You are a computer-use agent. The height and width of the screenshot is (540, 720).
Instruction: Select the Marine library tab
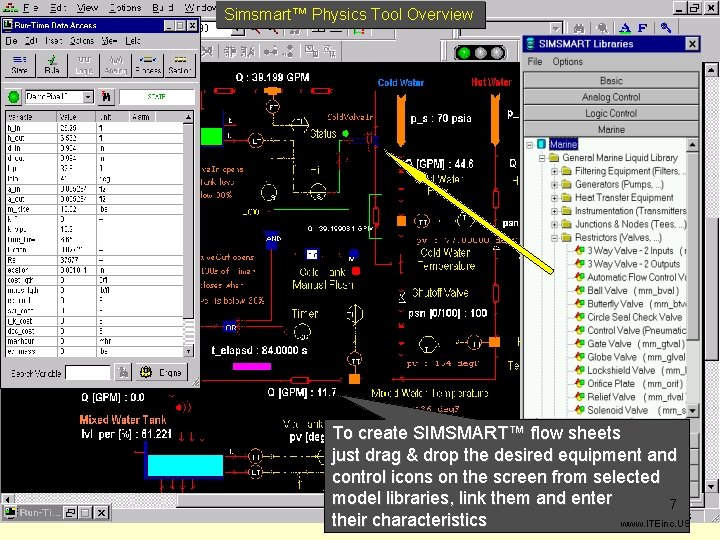pyautogui.click(x=611, y=129)
